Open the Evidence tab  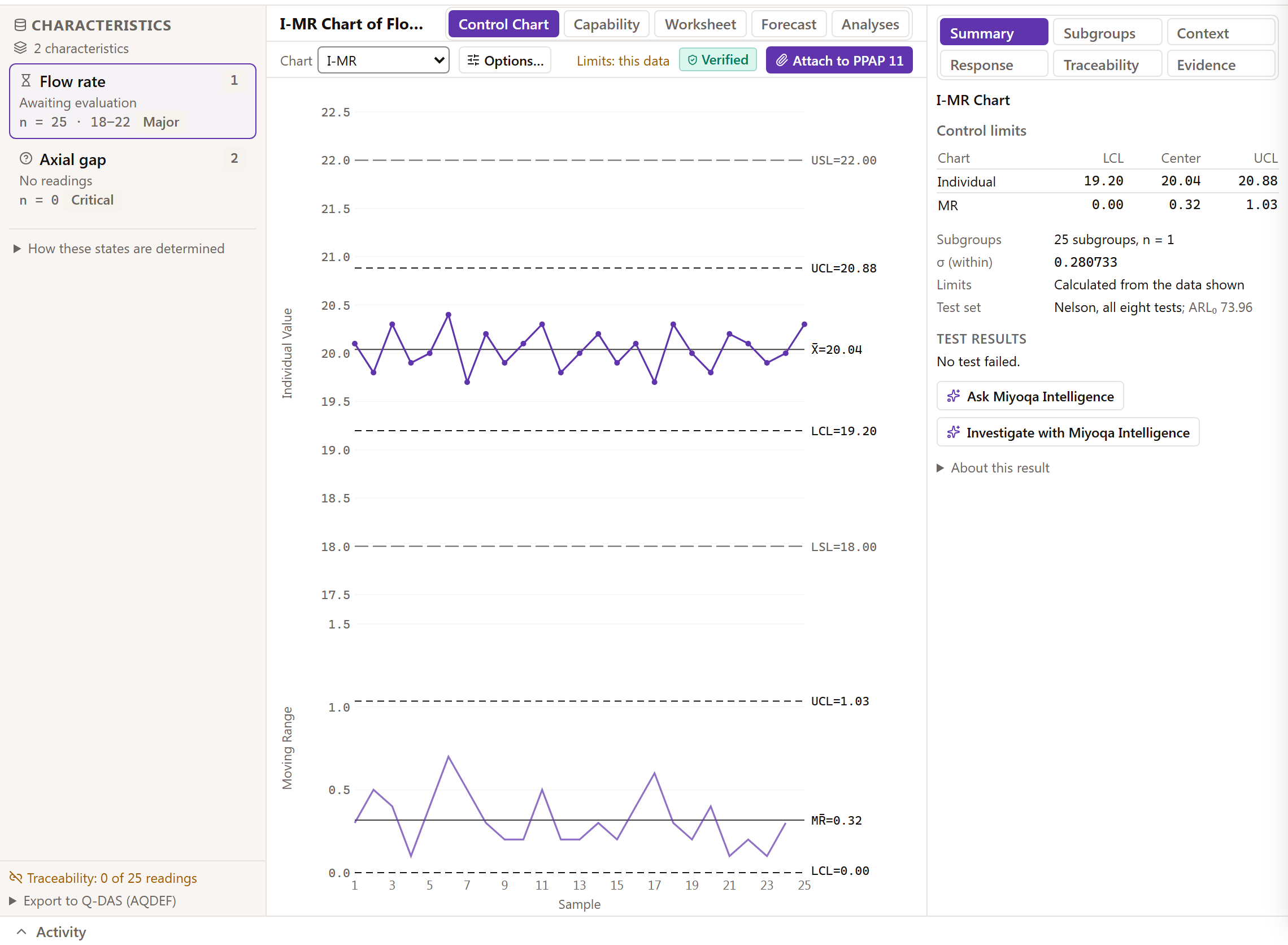click(1220, 64)
